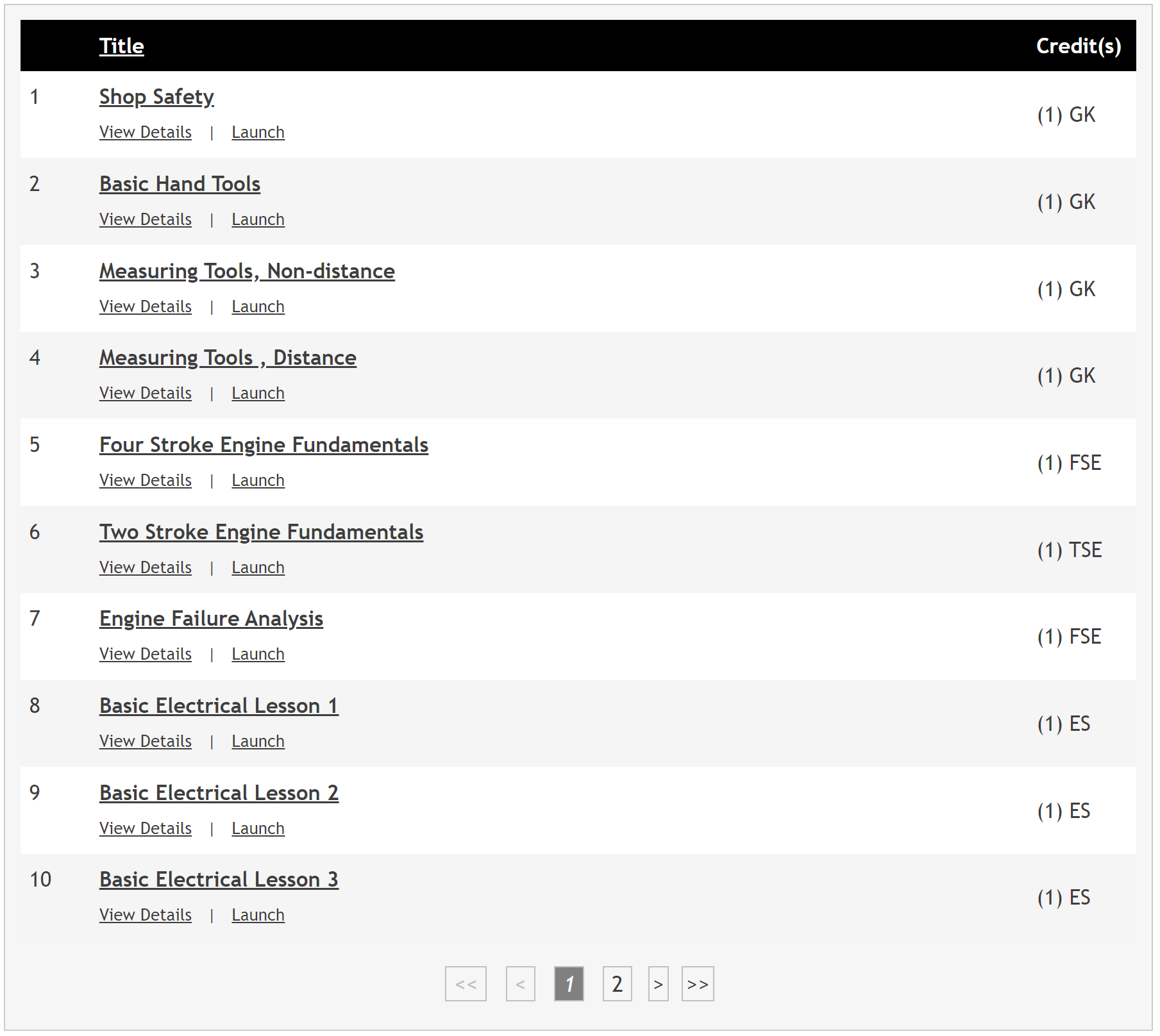Jump to the last page arrow
The height and width of the screenshot is (1036, 1160).
(x=697, y=983)
